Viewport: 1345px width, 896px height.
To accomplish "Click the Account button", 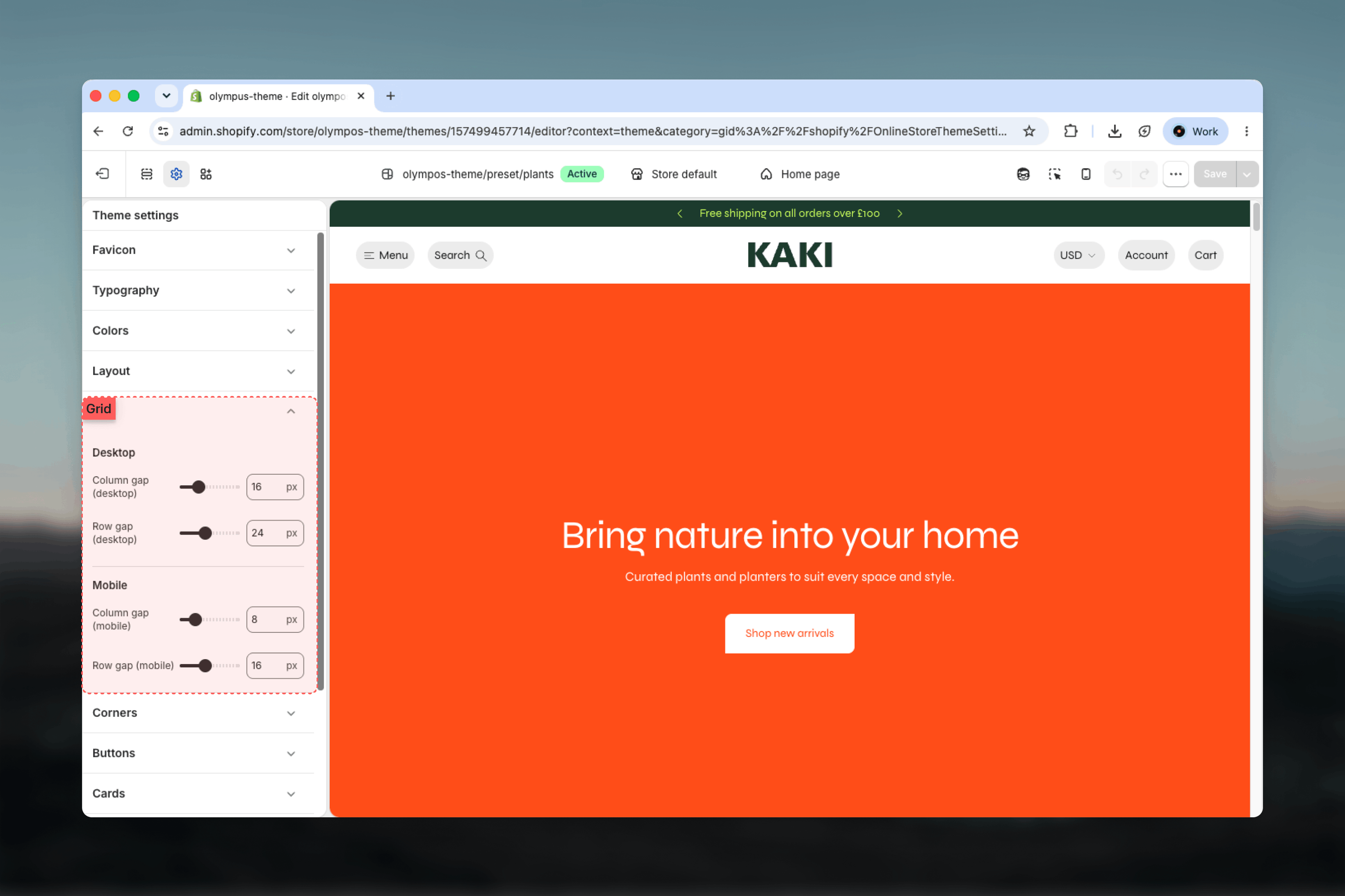I will (x=1146, y=255).
